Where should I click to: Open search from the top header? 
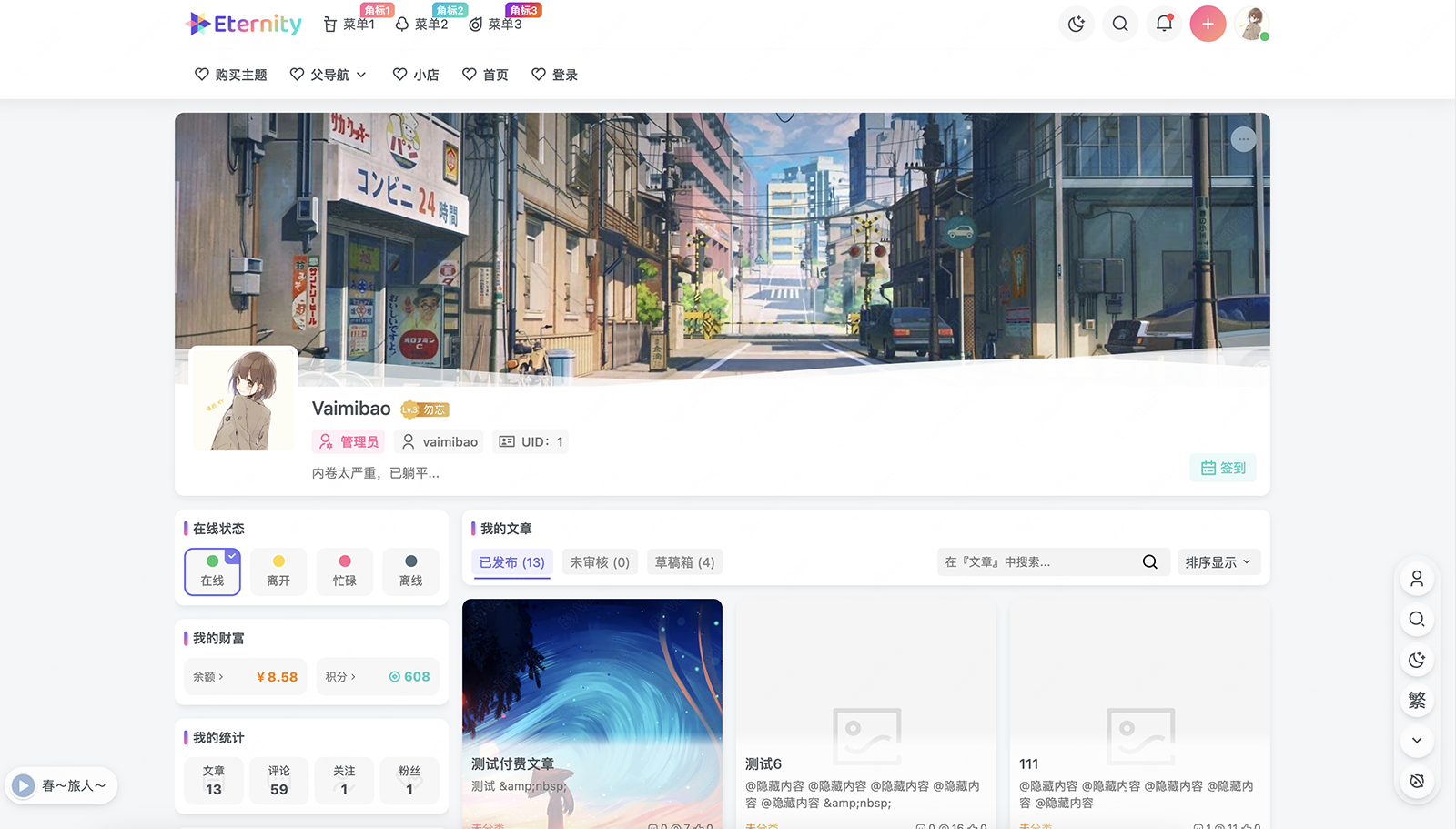1120,24
